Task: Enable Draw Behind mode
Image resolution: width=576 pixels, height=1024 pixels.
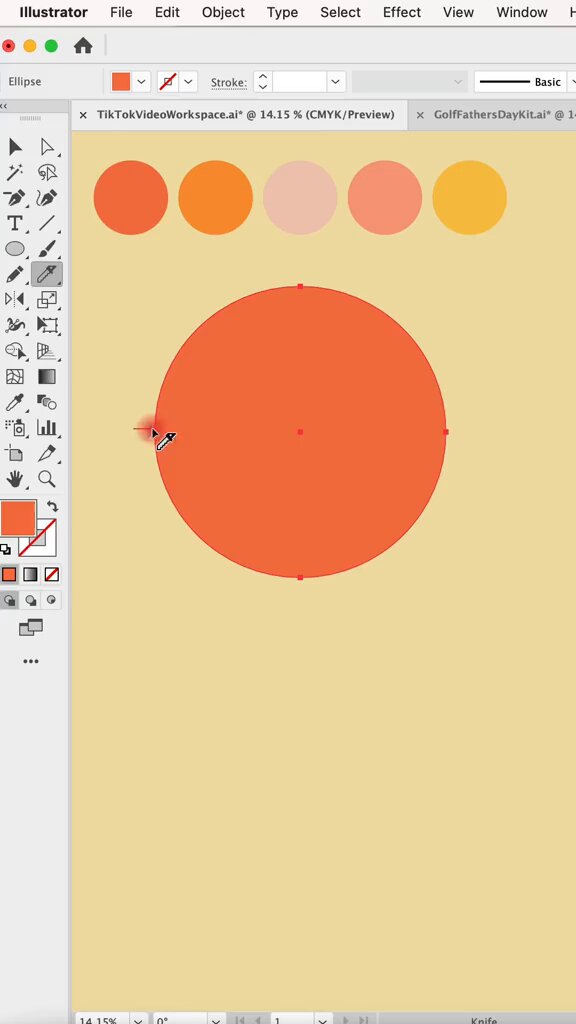Action: (31, 600)
